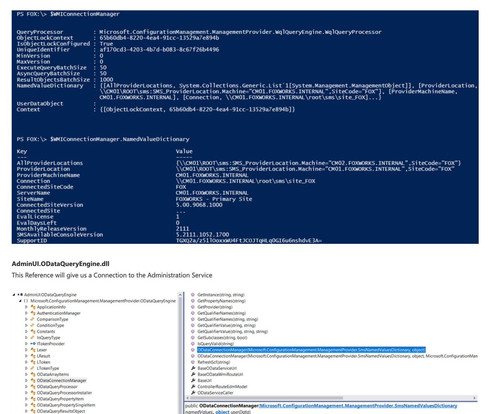Screen dimensions: 500x414
Task: Click the ODataArrayItems class icon
Action: 33,374
